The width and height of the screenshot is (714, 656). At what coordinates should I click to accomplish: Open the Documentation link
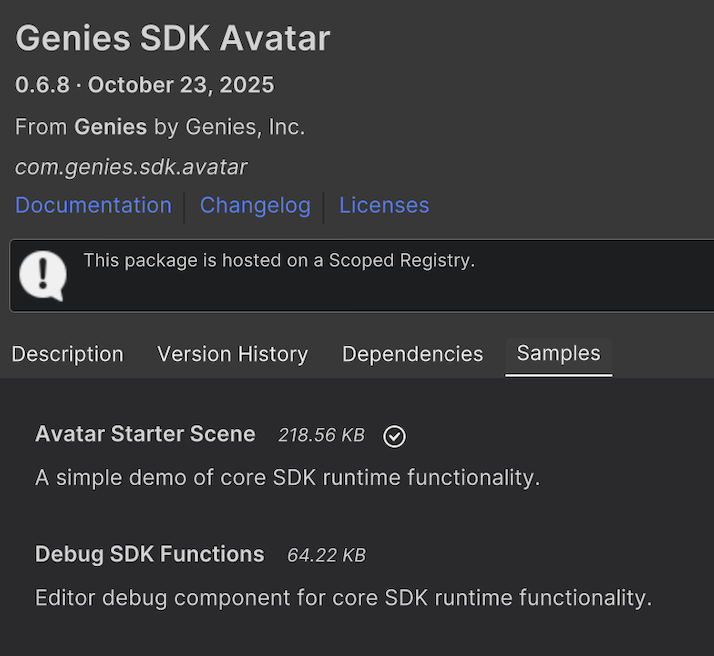[x=93, y=205]
